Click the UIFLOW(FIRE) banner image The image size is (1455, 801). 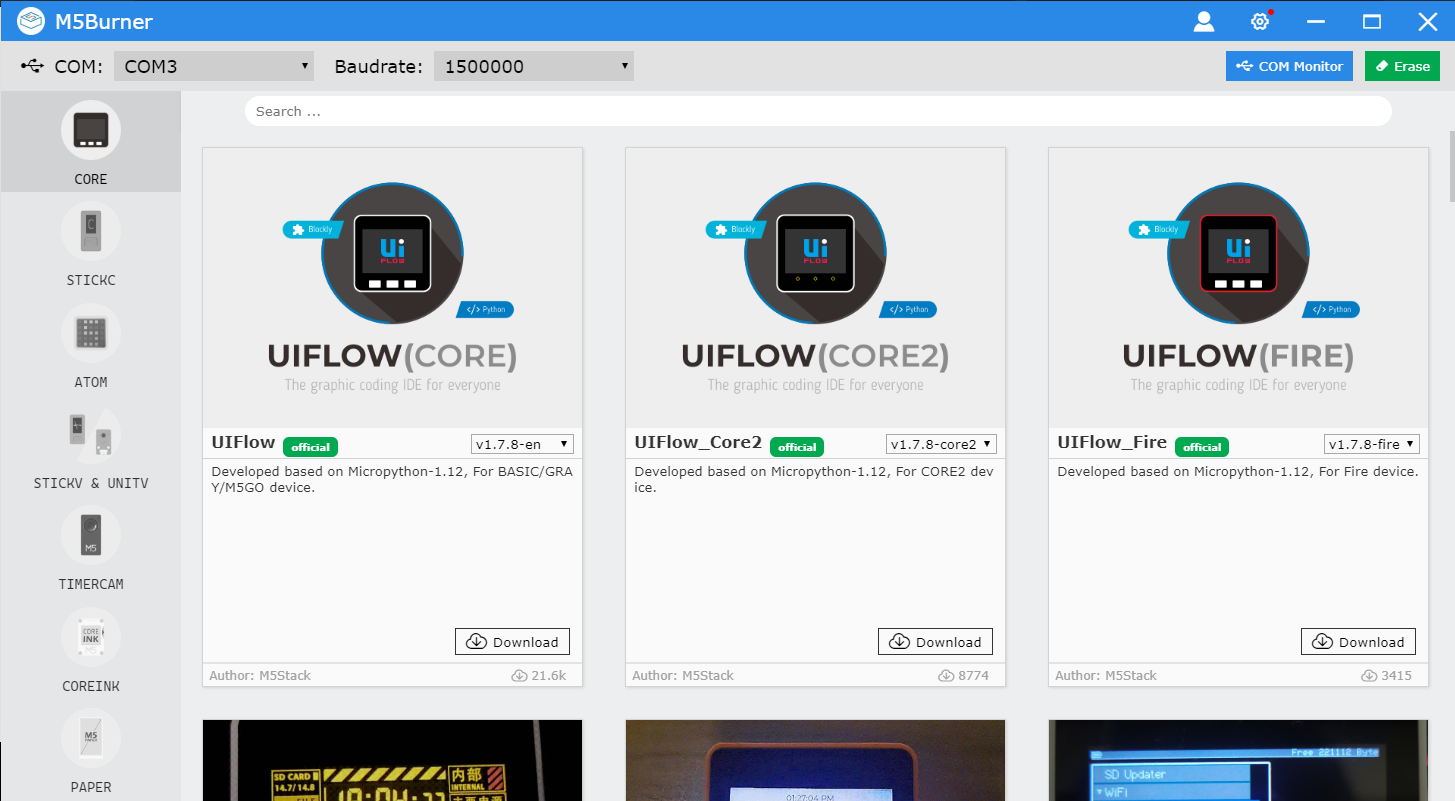click(x=1238, y=288)
